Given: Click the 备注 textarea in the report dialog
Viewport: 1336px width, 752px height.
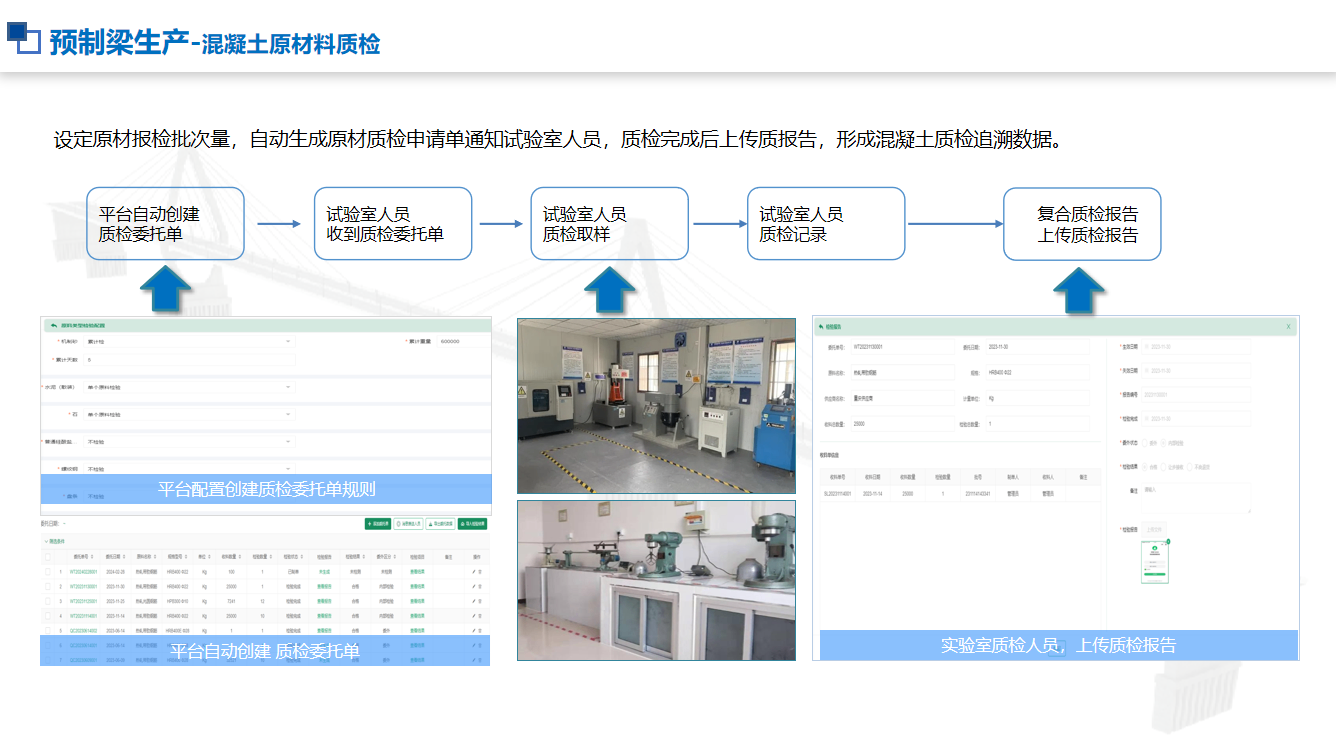Looking at the screenshot, I should (x=1196, y=498).
